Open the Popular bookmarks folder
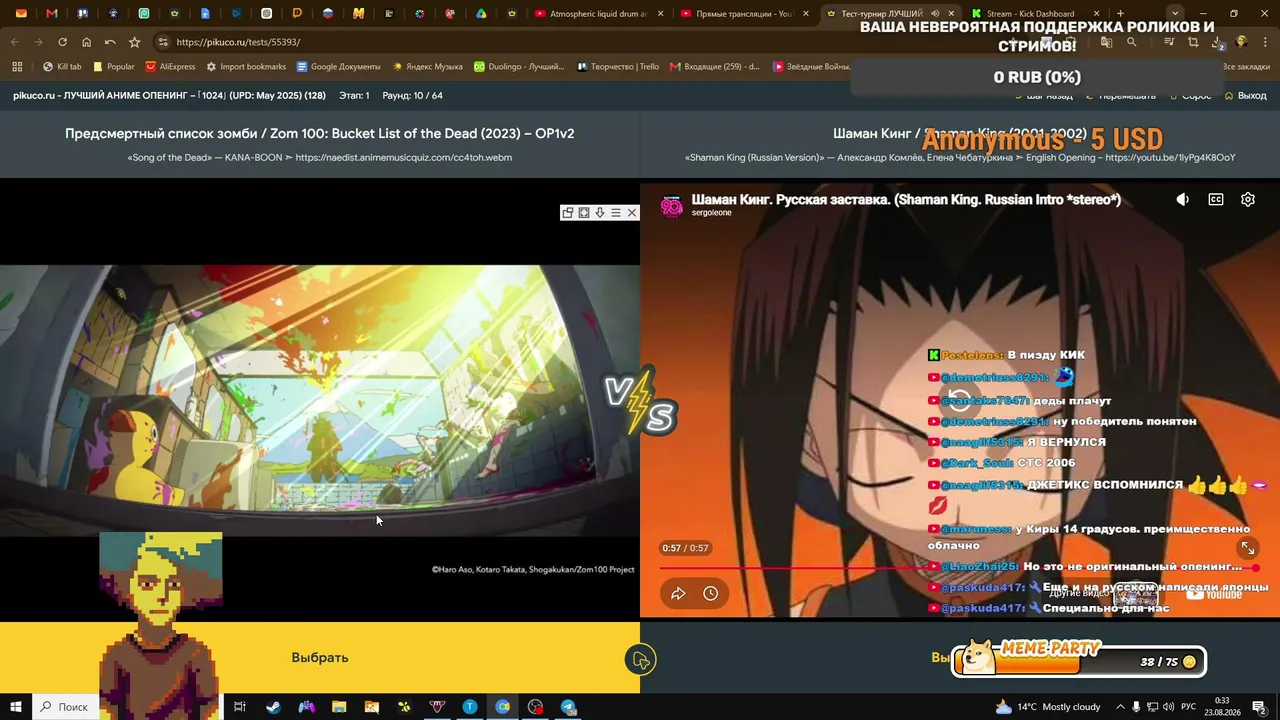The image size is (1280, 720). pyautogui.click(x=113, y=67)
